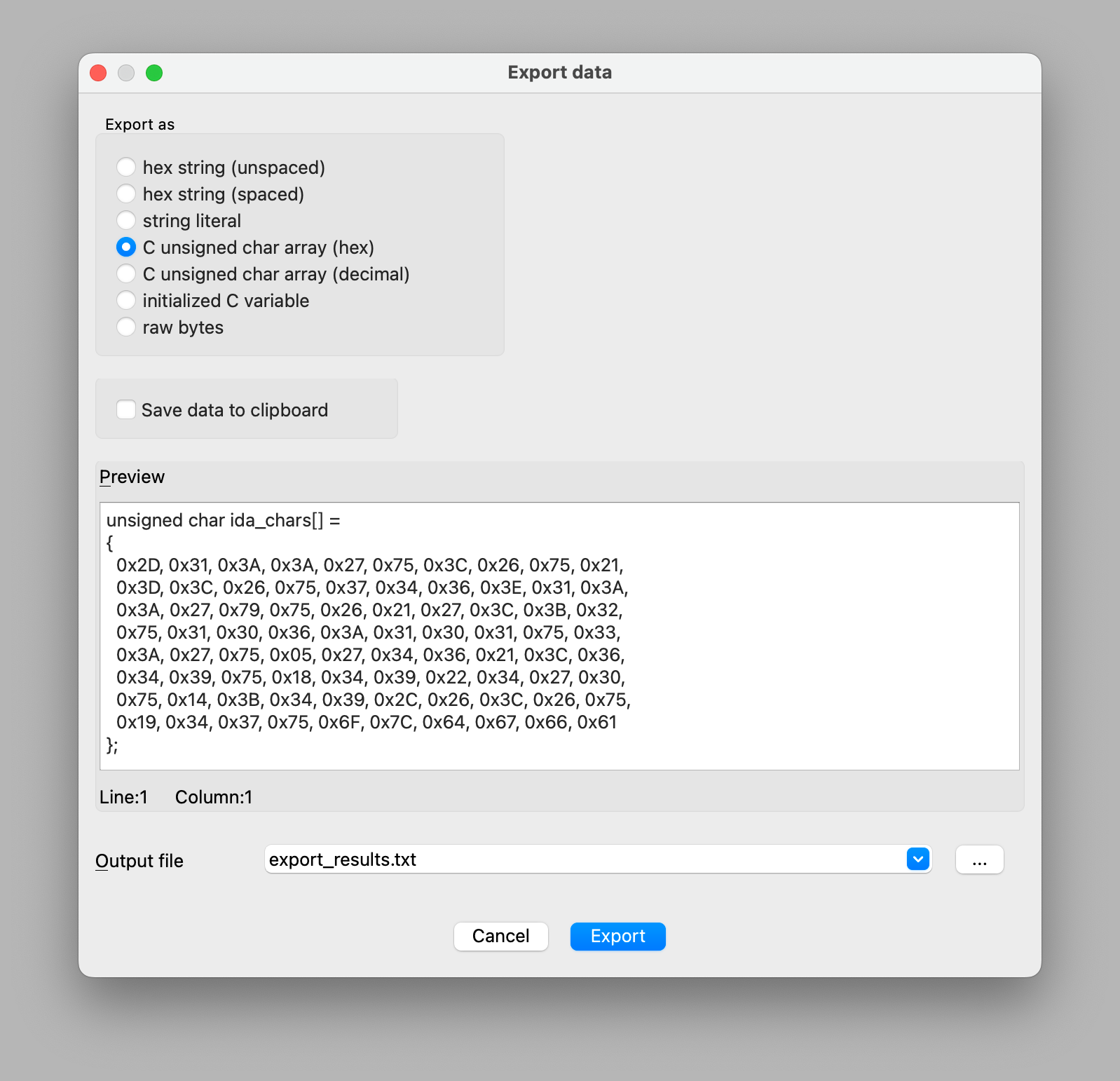Click the 0x18 byte in preview
Image resolution: width=1120 pixels, height=1081 pixels.
click(291, 678)
